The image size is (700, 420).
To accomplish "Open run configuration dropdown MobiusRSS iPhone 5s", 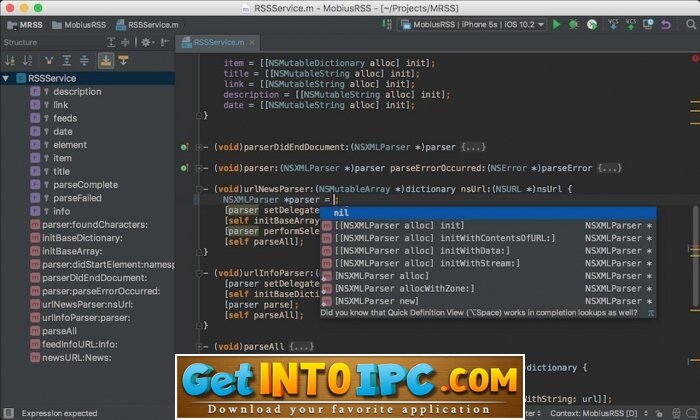I will click(472, 25).
